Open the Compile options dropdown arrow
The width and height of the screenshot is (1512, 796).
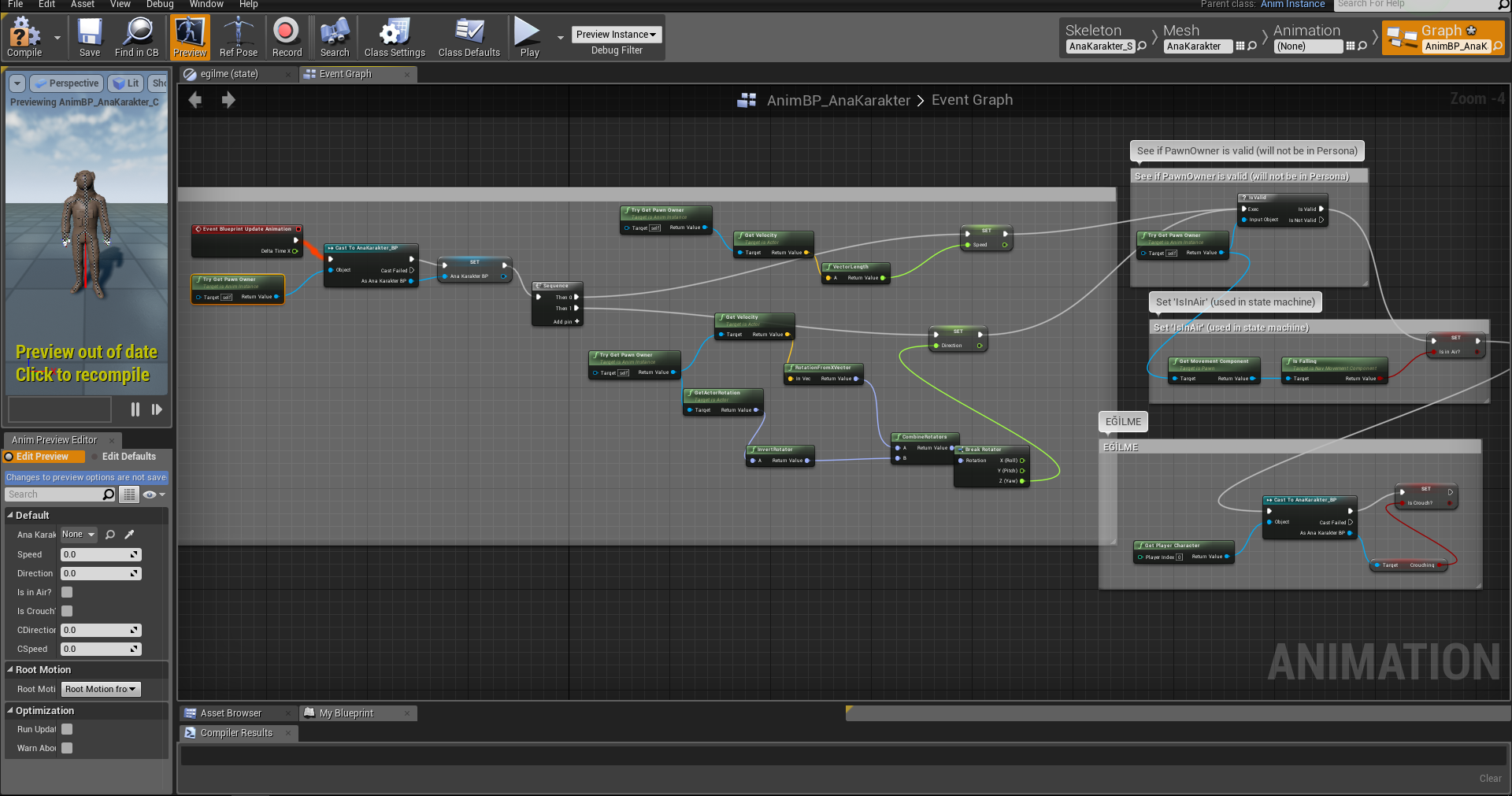click(x=57, y=37)
